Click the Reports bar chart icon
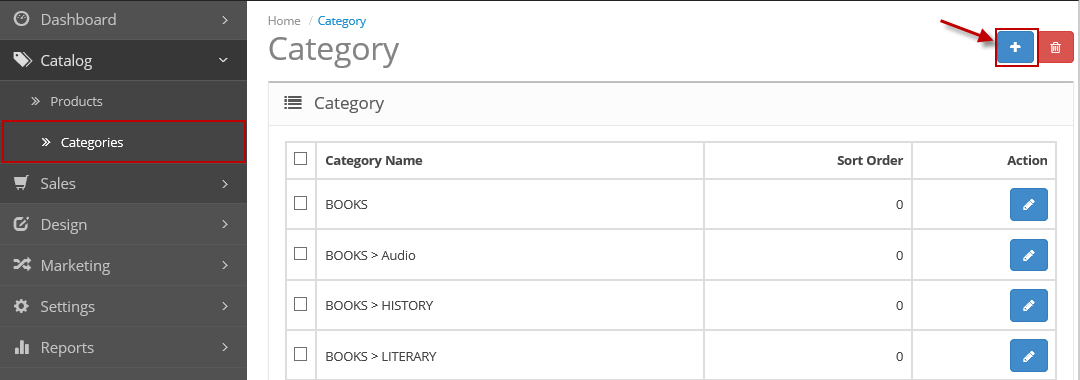1080x380 pixels. 21,347
